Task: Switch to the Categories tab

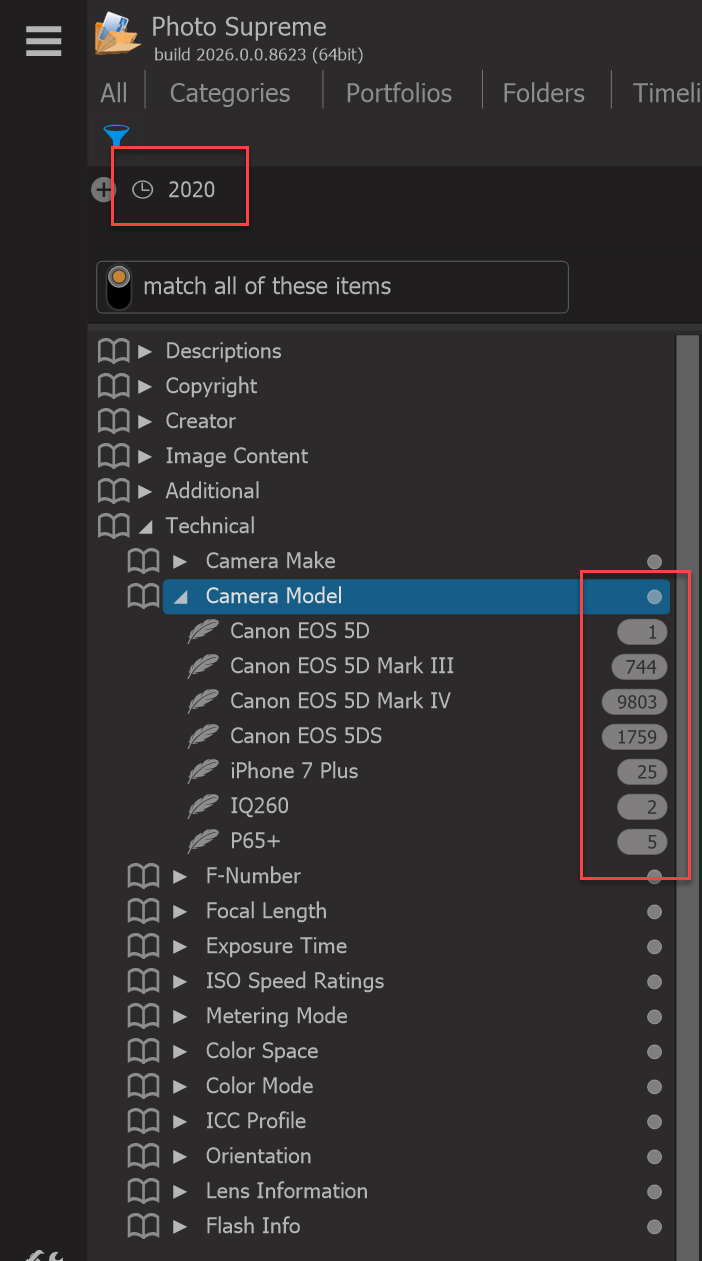Action: (x=230, y=93)
